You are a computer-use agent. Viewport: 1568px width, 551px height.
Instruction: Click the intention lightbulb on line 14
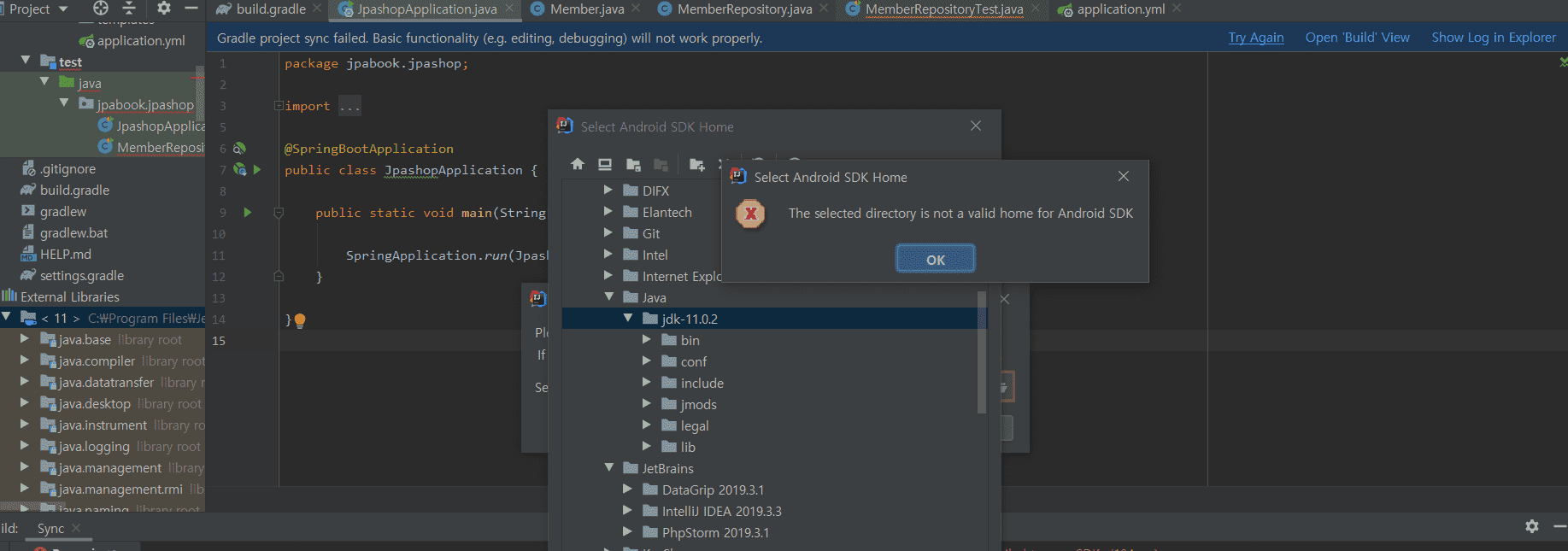[x=300, y=320]
